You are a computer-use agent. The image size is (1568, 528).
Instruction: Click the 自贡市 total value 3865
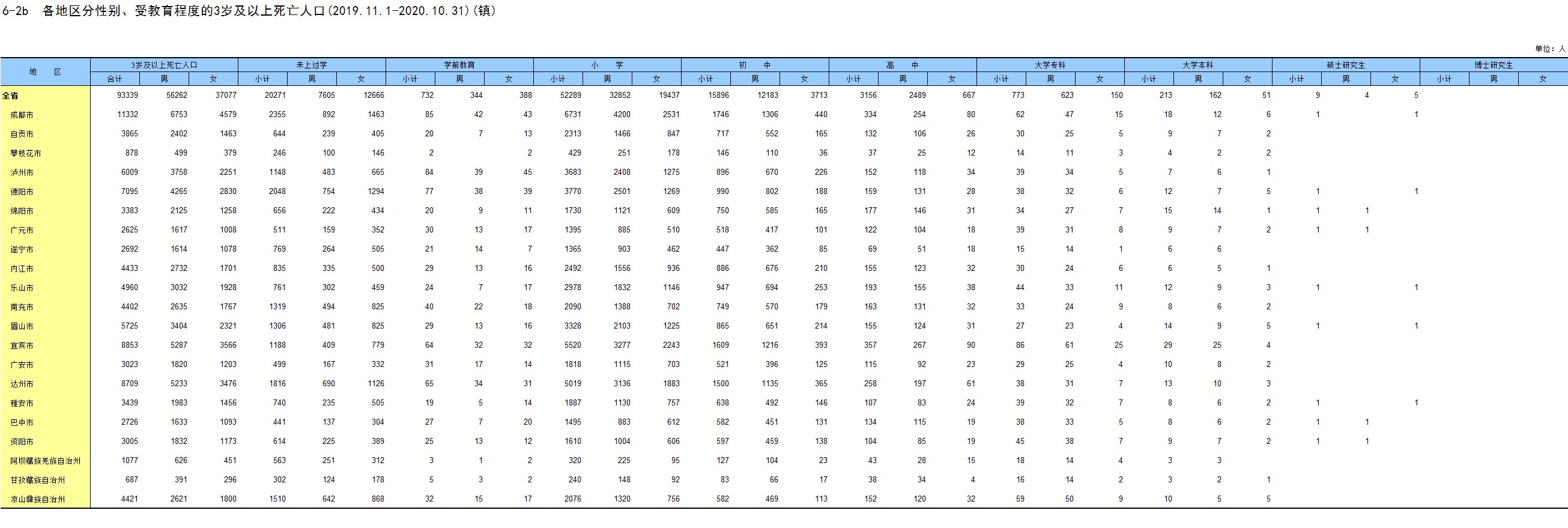point(130,133)
